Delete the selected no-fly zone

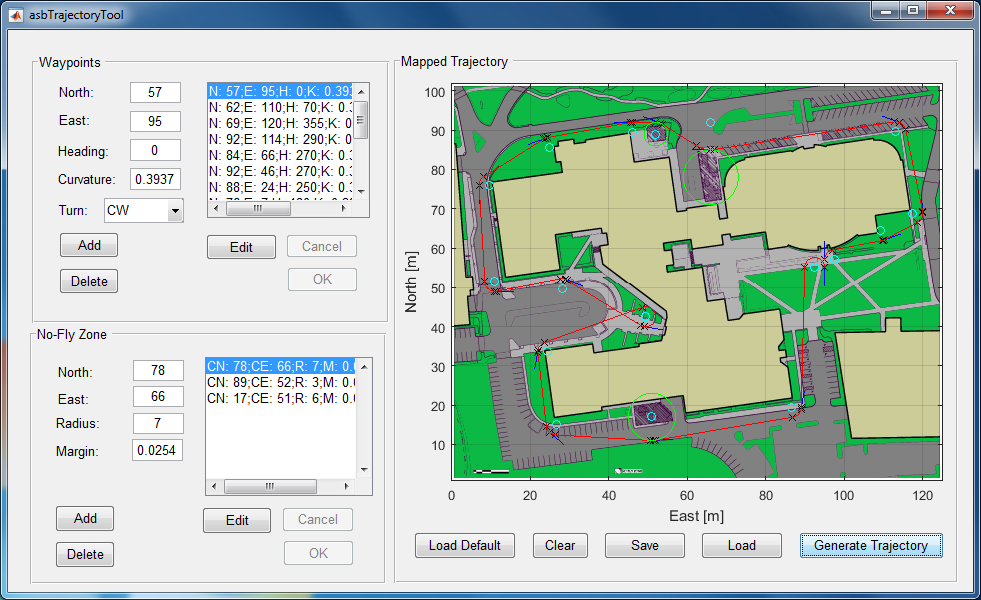(x=85, y=555)
